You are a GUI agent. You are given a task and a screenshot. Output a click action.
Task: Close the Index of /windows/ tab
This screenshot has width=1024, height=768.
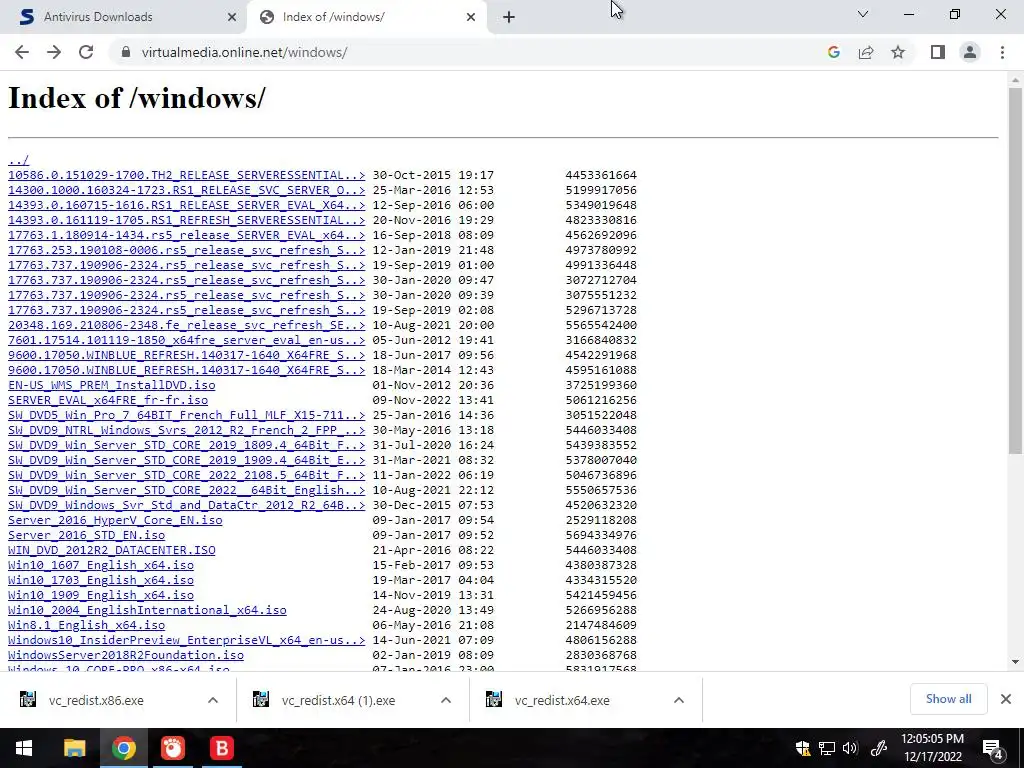click(x=471, y=17)
